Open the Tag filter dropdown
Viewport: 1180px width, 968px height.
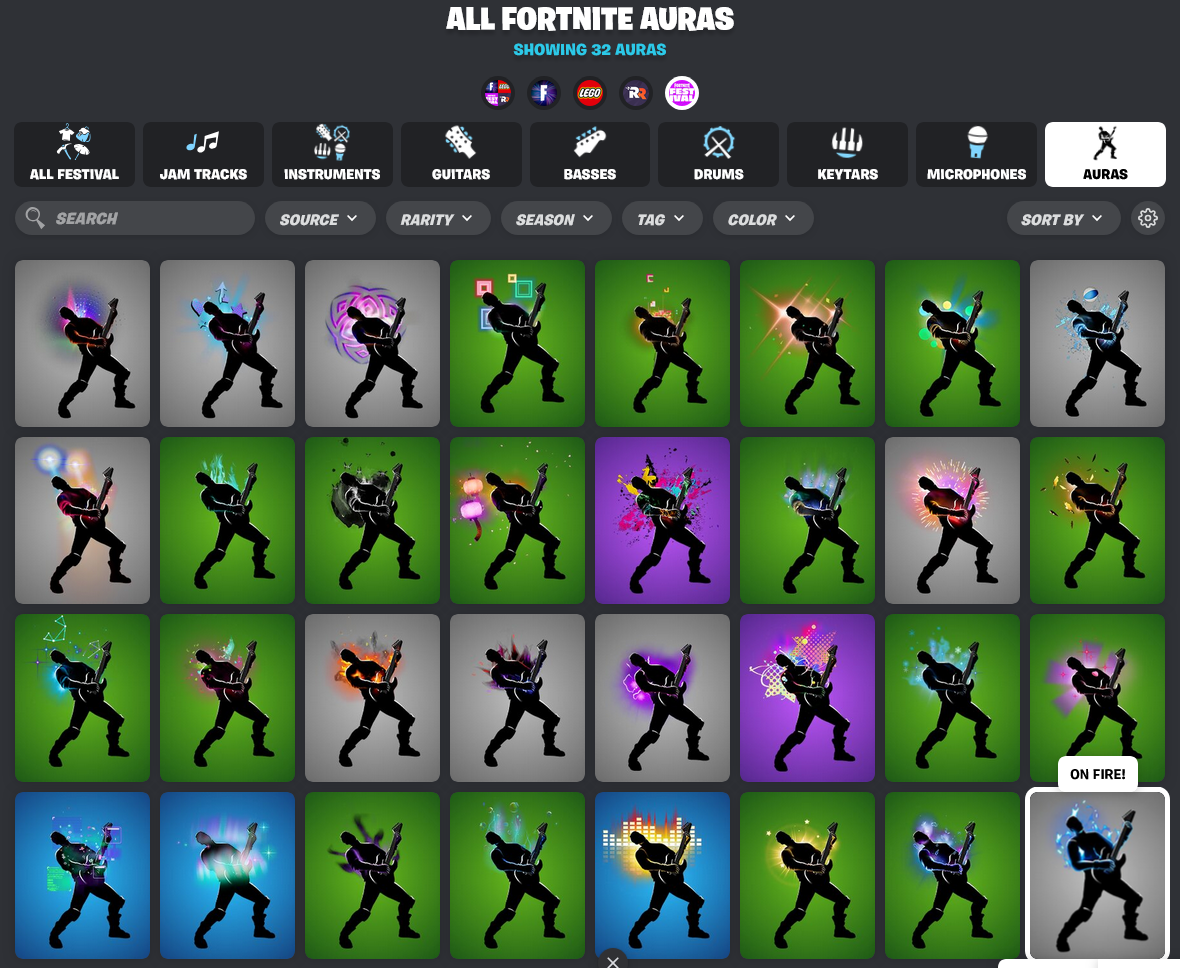[x=662, y=218]
